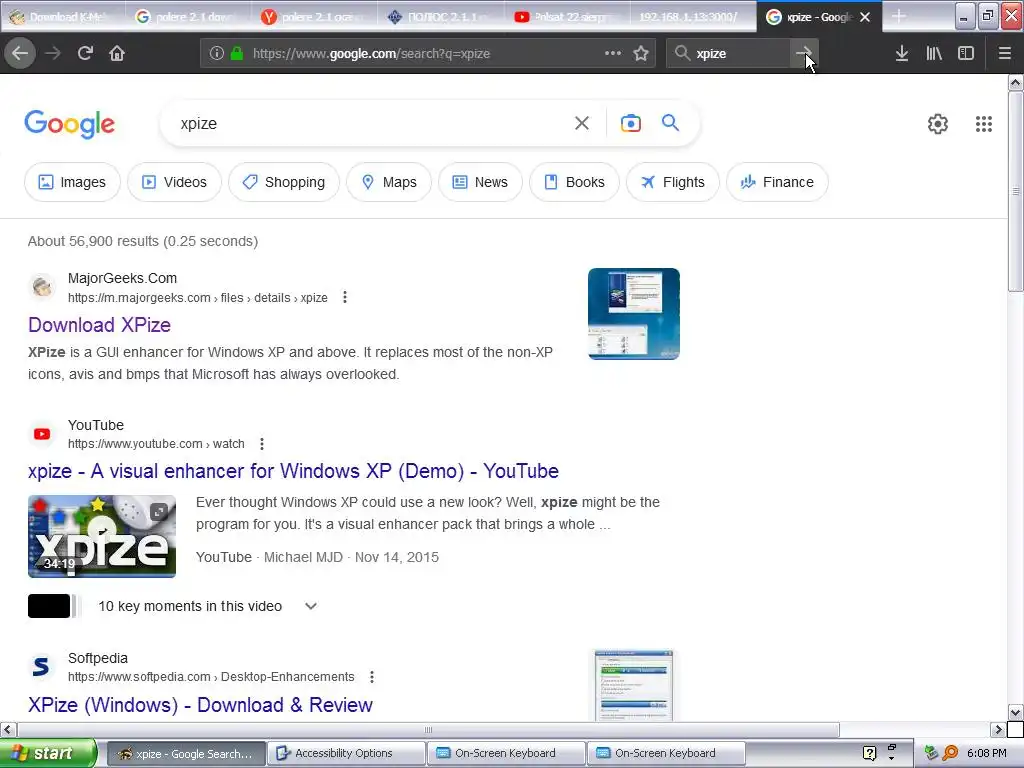Open the xpize video thumbnail
Viewport: 1024px width, 768px height.
pyautogui.click(x=102, y=536)
